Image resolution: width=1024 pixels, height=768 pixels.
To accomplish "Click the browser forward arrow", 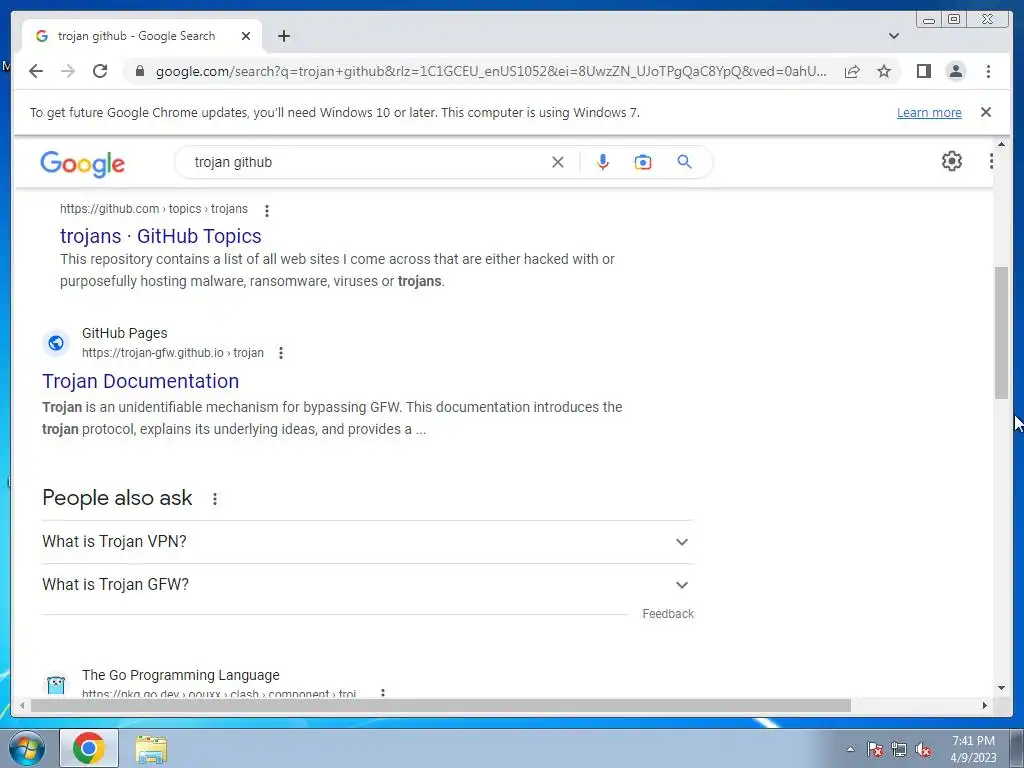I will click(x=68, y=71).
